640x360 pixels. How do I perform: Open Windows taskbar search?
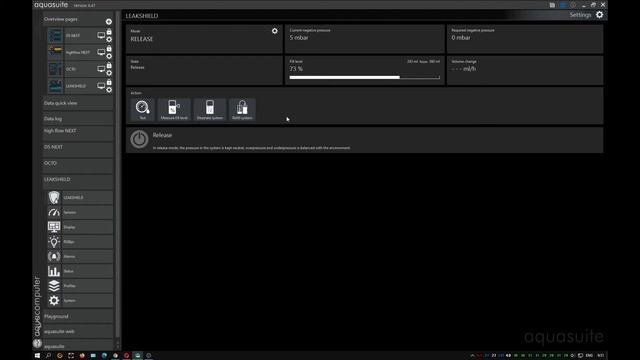[48, 356]
